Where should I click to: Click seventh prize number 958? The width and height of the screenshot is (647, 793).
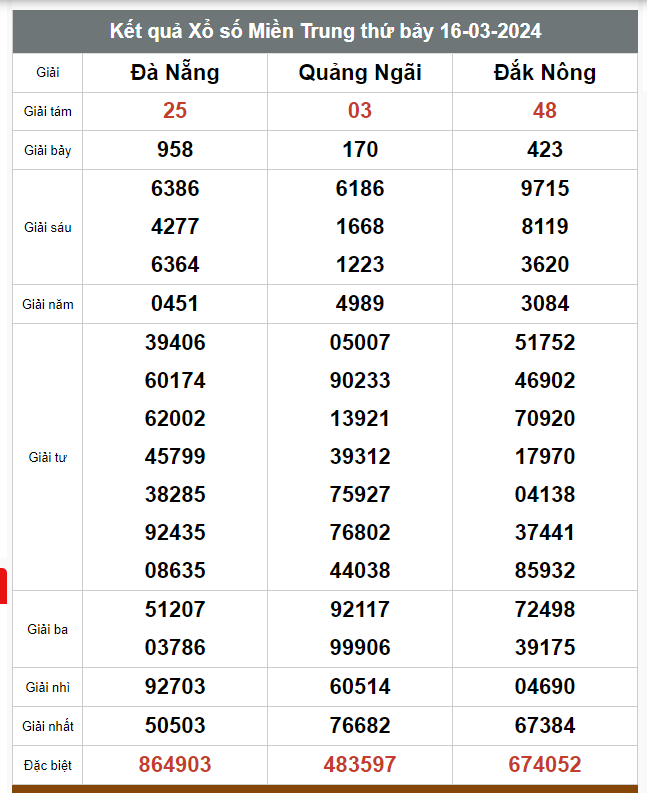click(x=175, y=150)
